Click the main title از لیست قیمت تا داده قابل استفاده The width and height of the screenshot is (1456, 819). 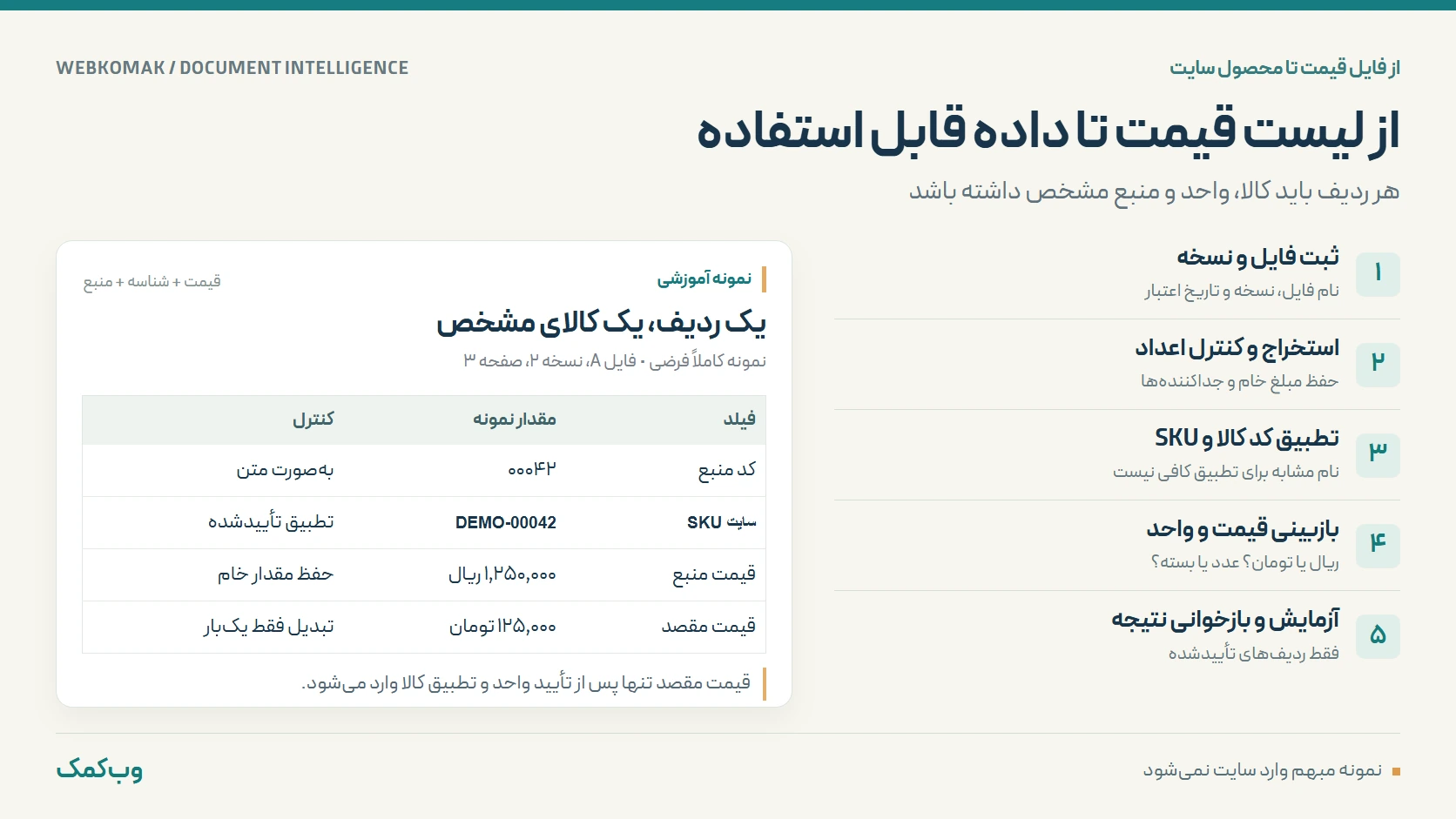click(x=1048, y=132)
